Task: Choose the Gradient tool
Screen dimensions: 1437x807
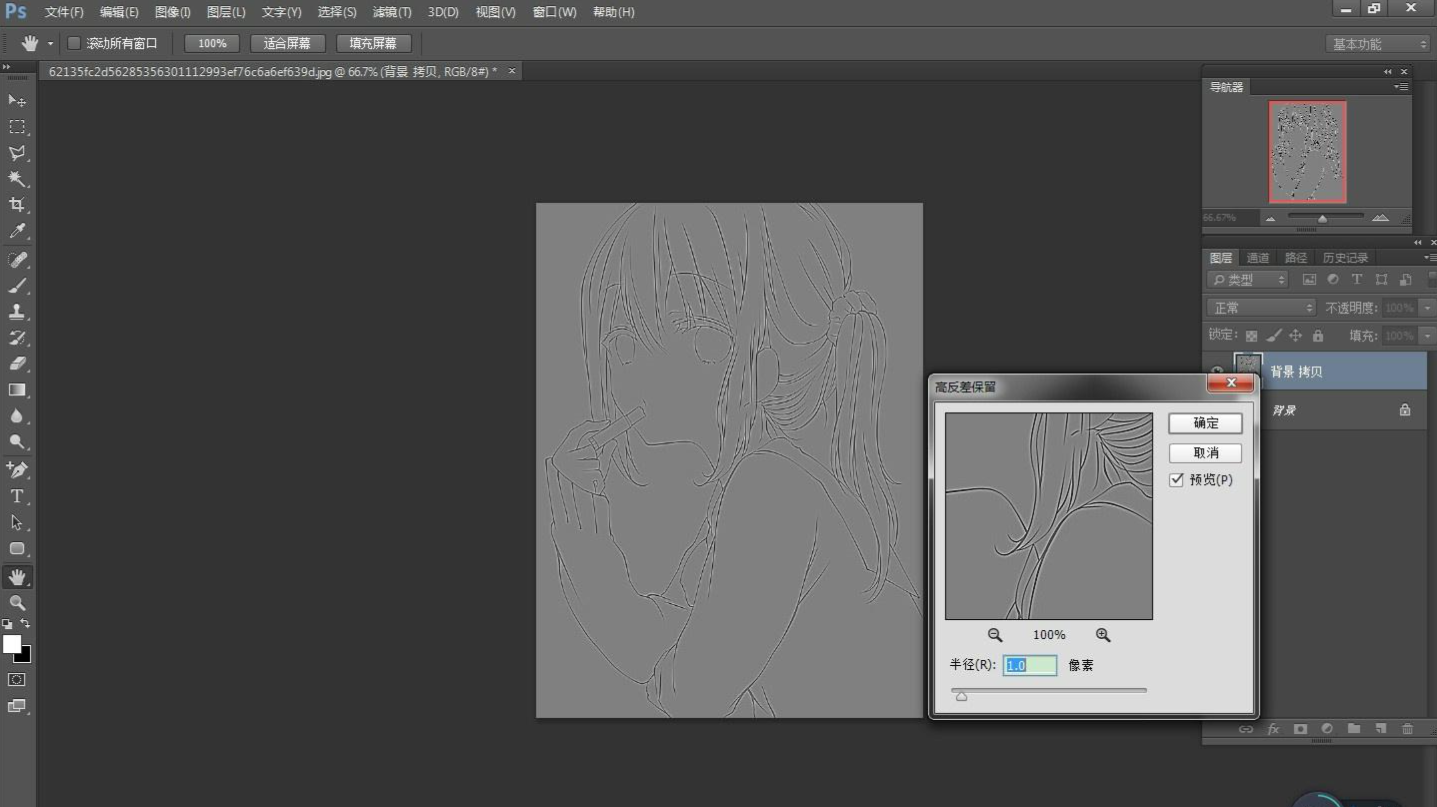Action: [x=17, y=390]
